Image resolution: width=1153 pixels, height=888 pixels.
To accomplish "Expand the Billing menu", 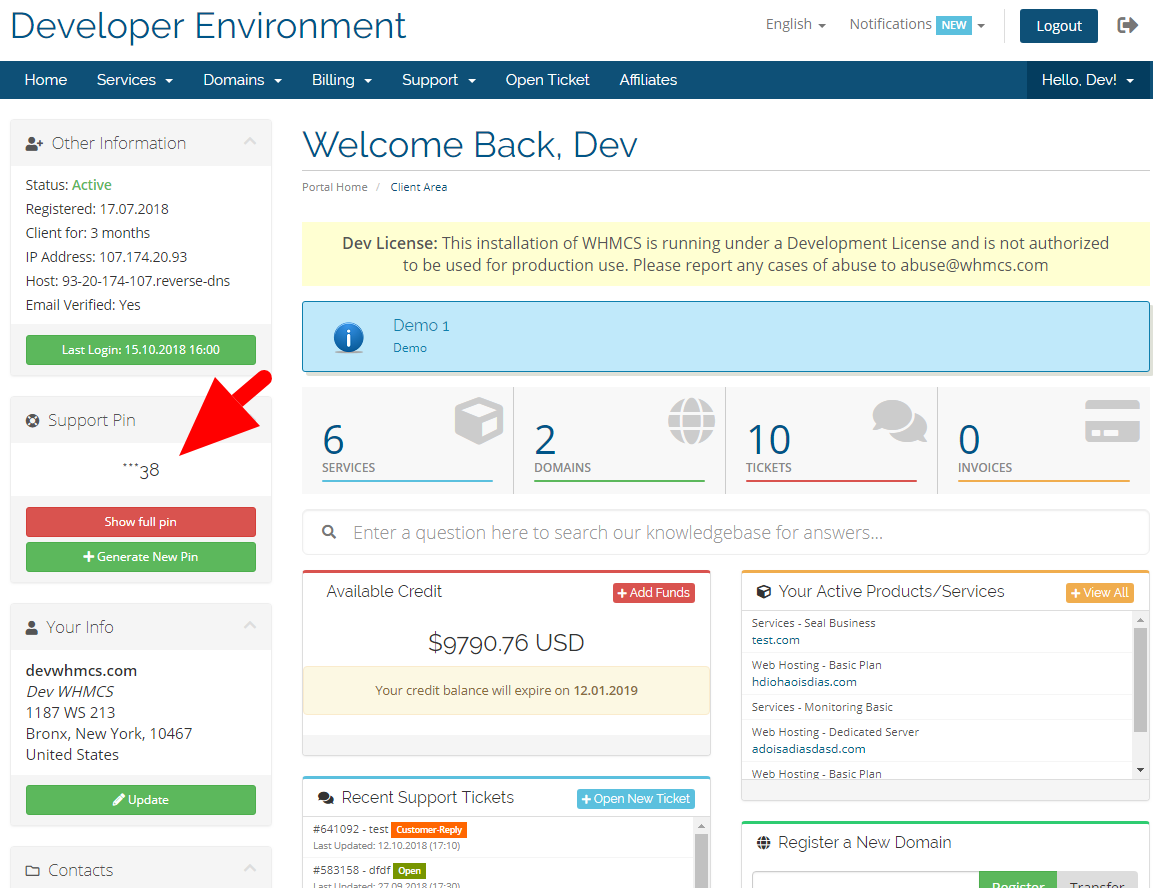I will pyautogui.click(x=342, y=80).
